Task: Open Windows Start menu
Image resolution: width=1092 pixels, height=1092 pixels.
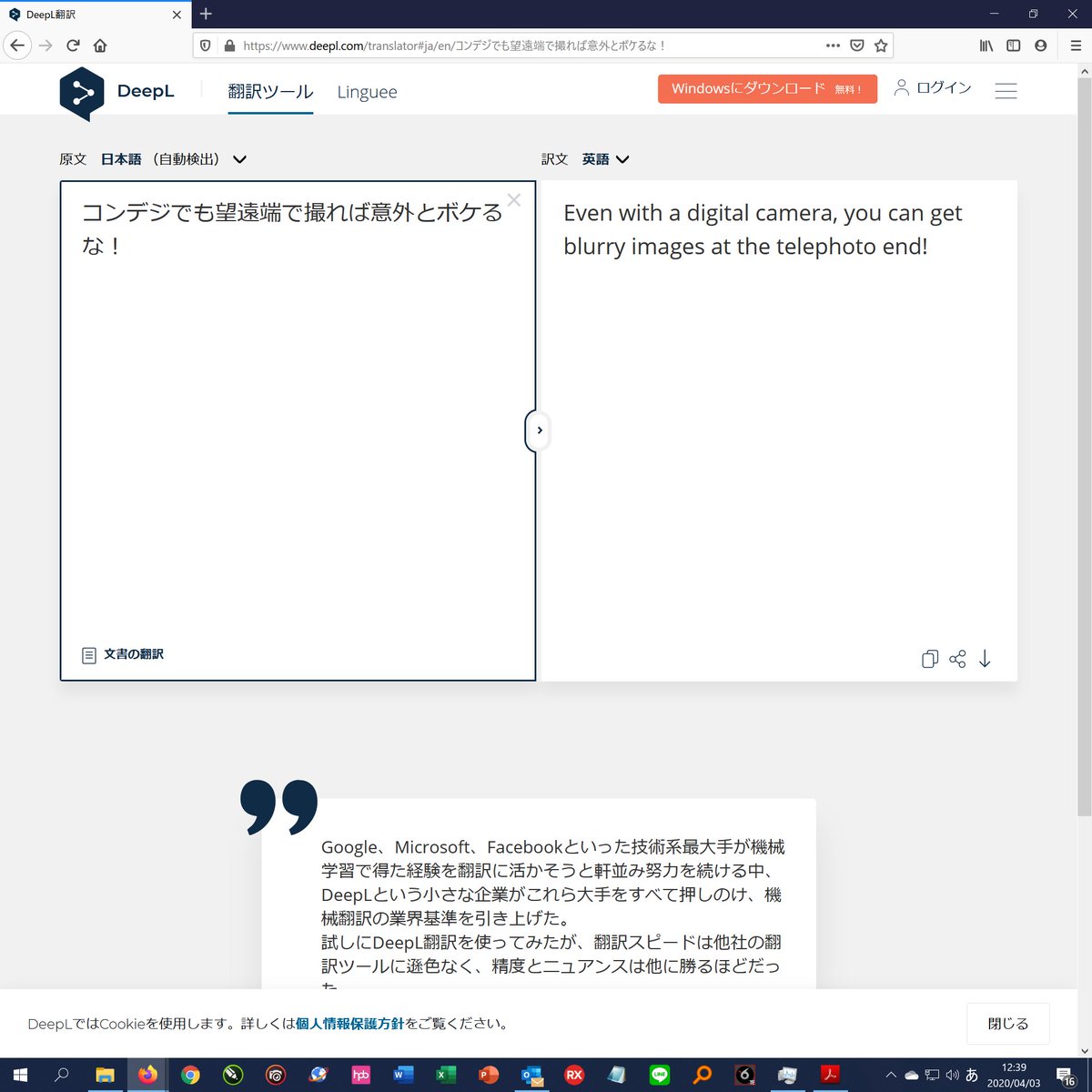Action: (x=20, y=1075)
